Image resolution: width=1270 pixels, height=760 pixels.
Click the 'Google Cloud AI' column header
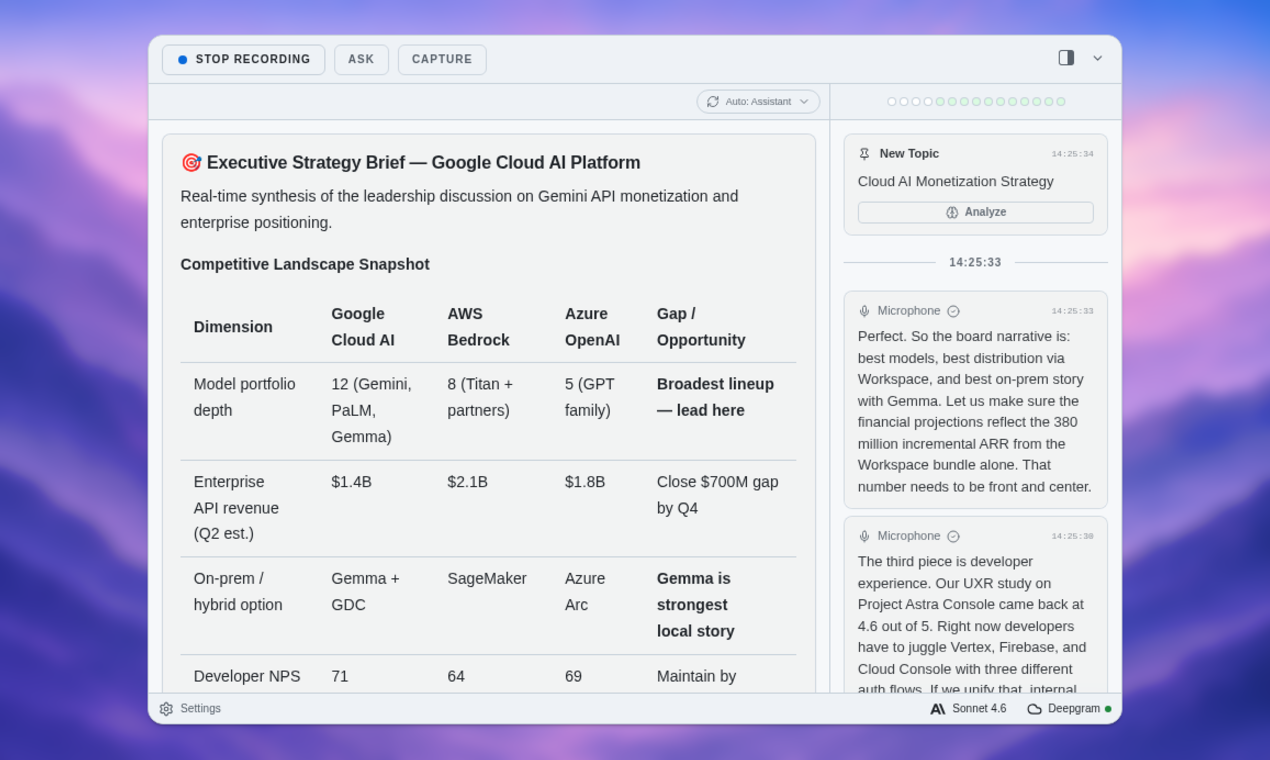pyautogui.click(x=363, y=327)
